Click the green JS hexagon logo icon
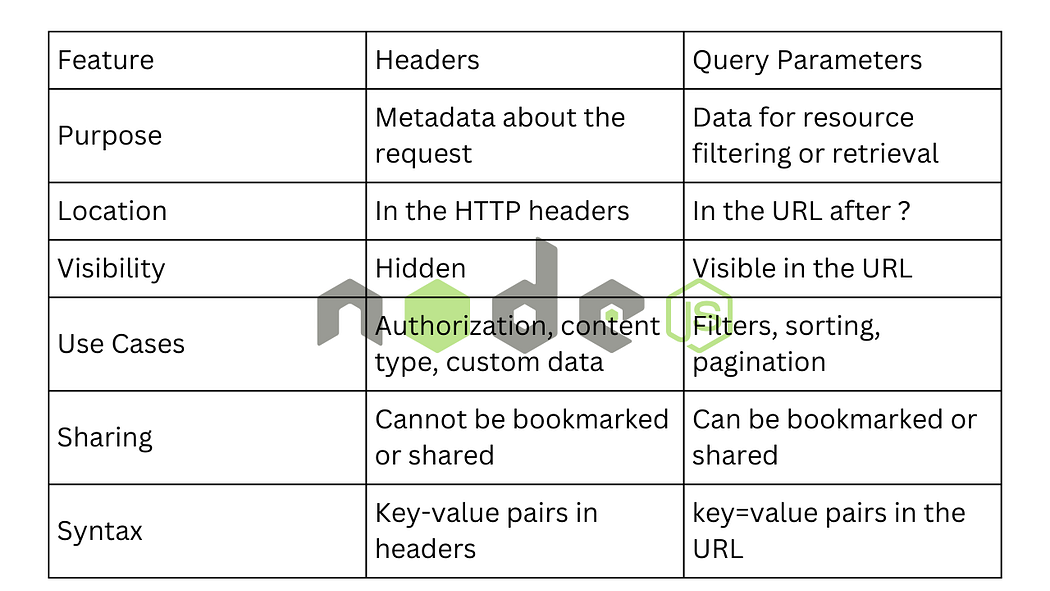 [700, 316]
